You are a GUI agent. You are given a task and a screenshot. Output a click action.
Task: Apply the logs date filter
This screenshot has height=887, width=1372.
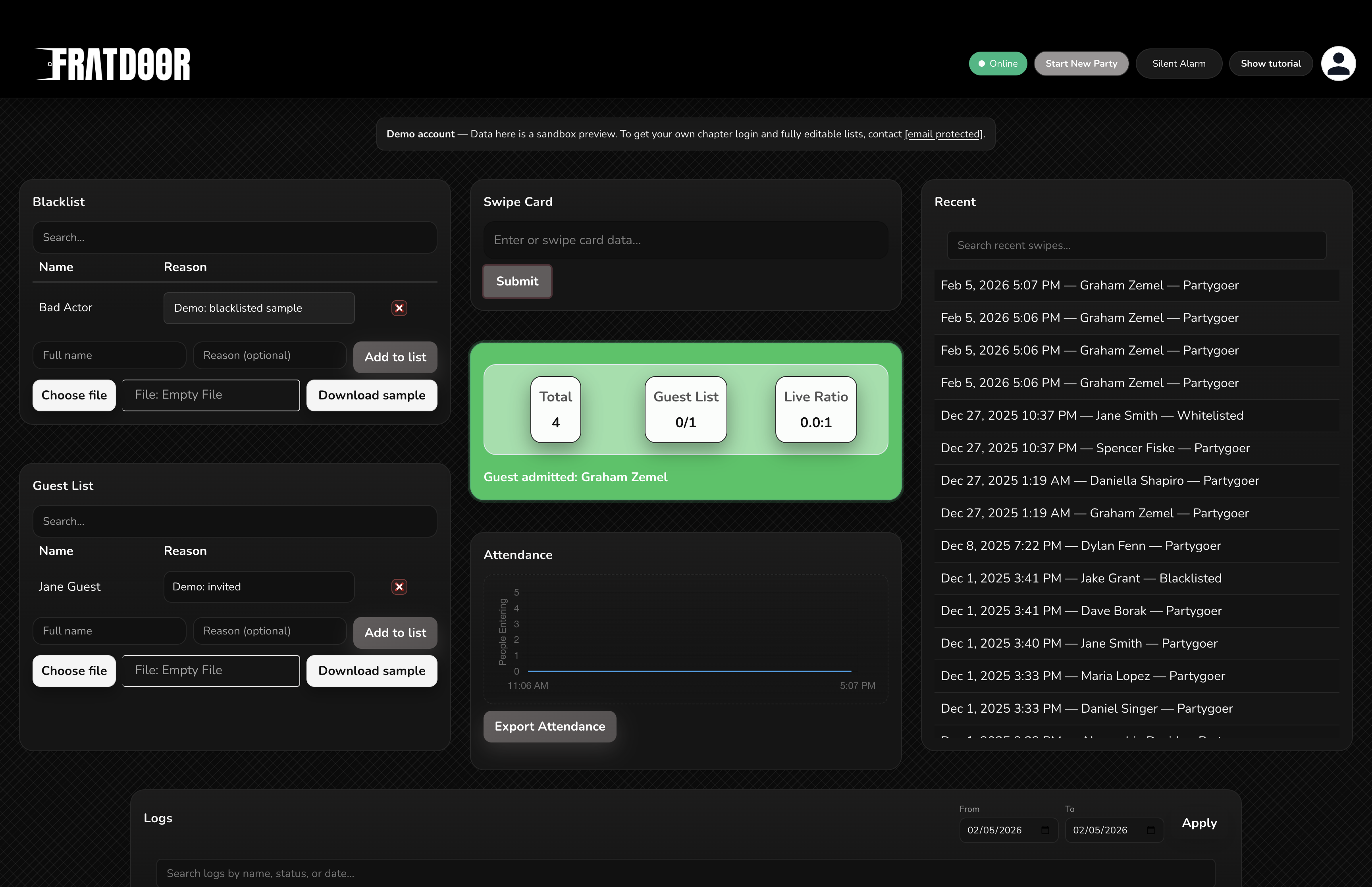click(1199, 823)
